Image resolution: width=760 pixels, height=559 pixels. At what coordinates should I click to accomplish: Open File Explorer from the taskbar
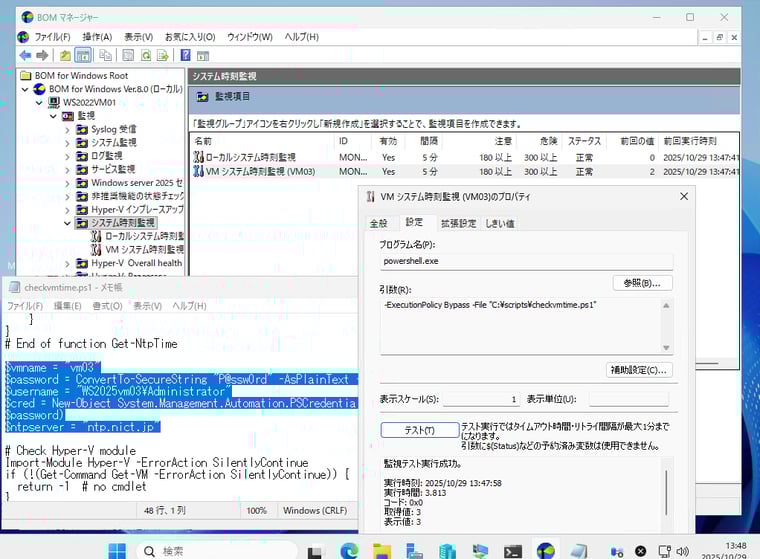click(381, 551)
